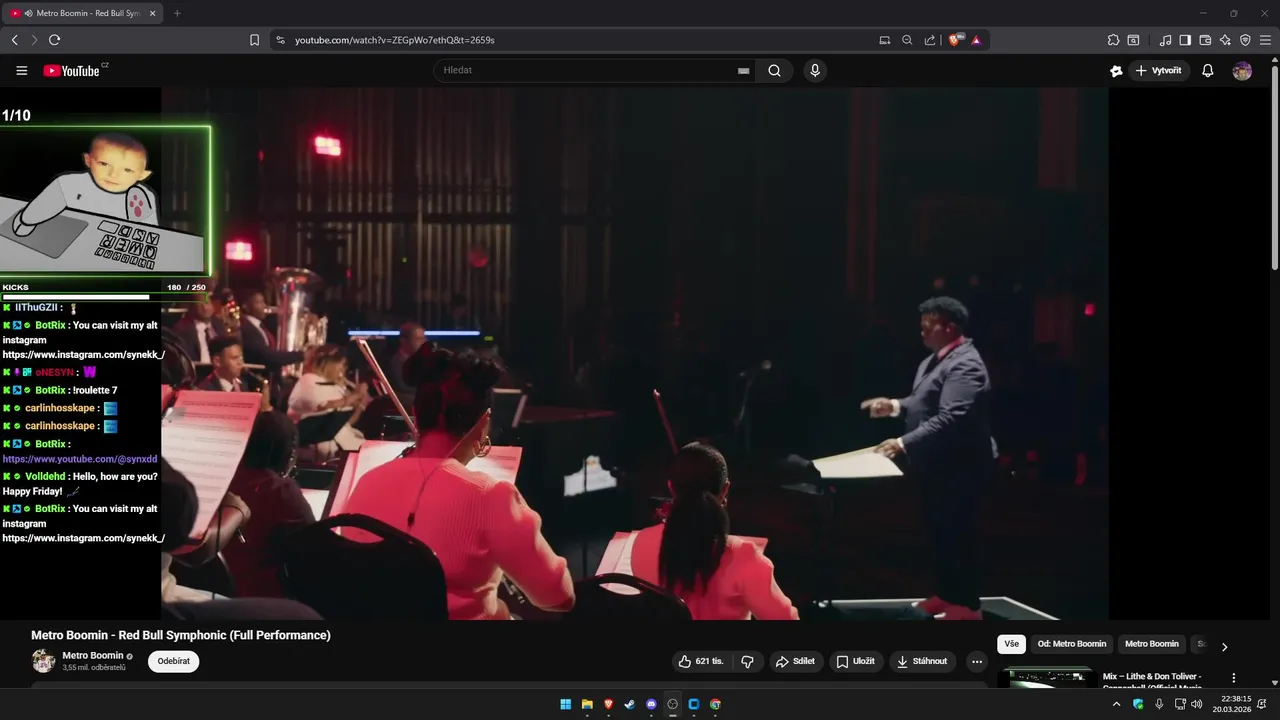Select the Vše filter chip
The width and height of the screenshot is (1280, 720).
tap(1011, 644)
